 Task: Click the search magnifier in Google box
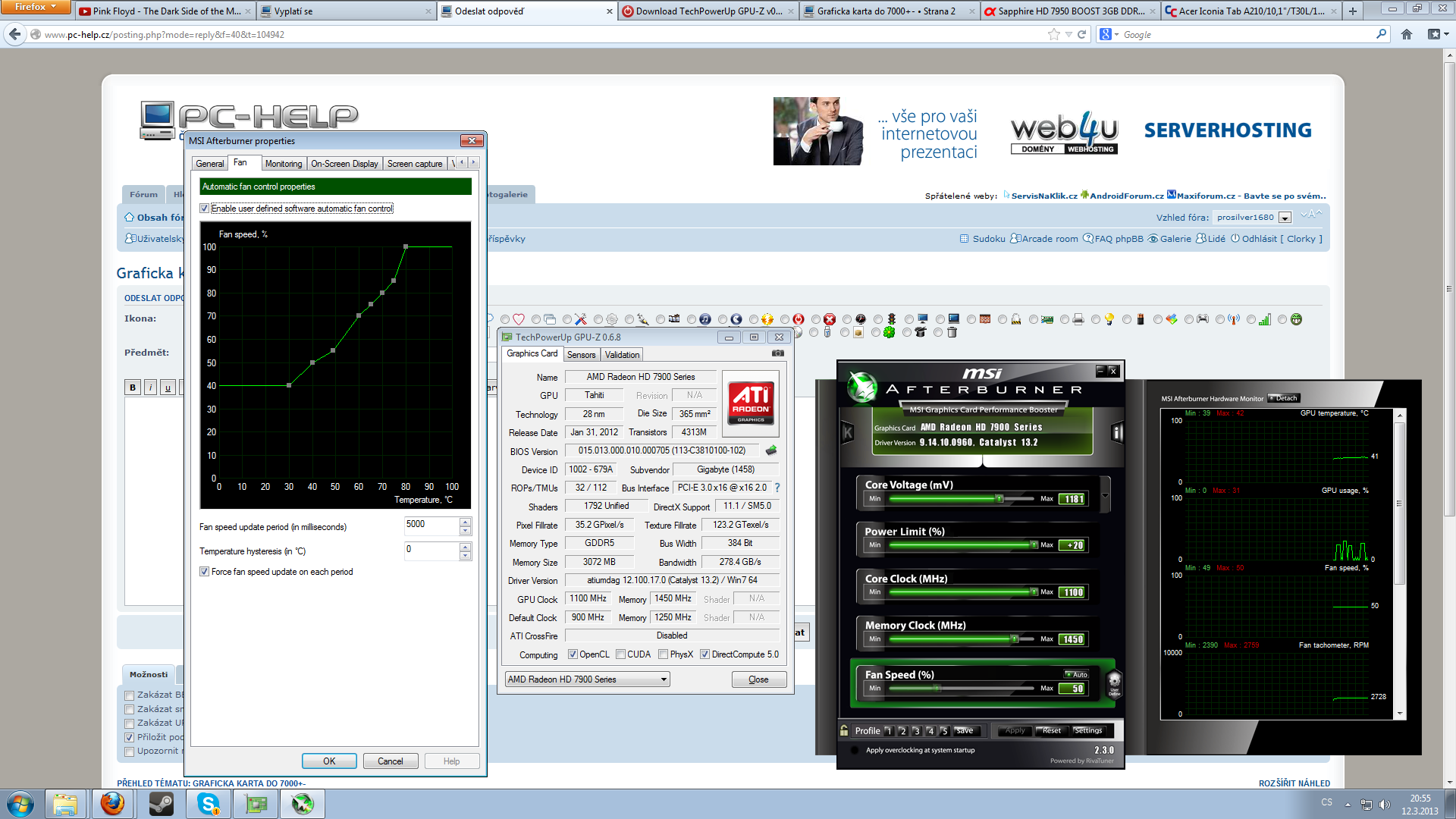1381,34
